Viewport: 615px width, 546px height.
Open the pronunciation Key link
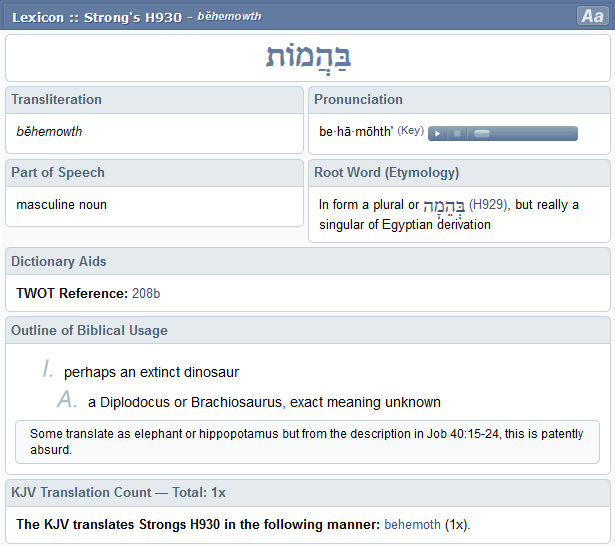[x=411, y=131]
